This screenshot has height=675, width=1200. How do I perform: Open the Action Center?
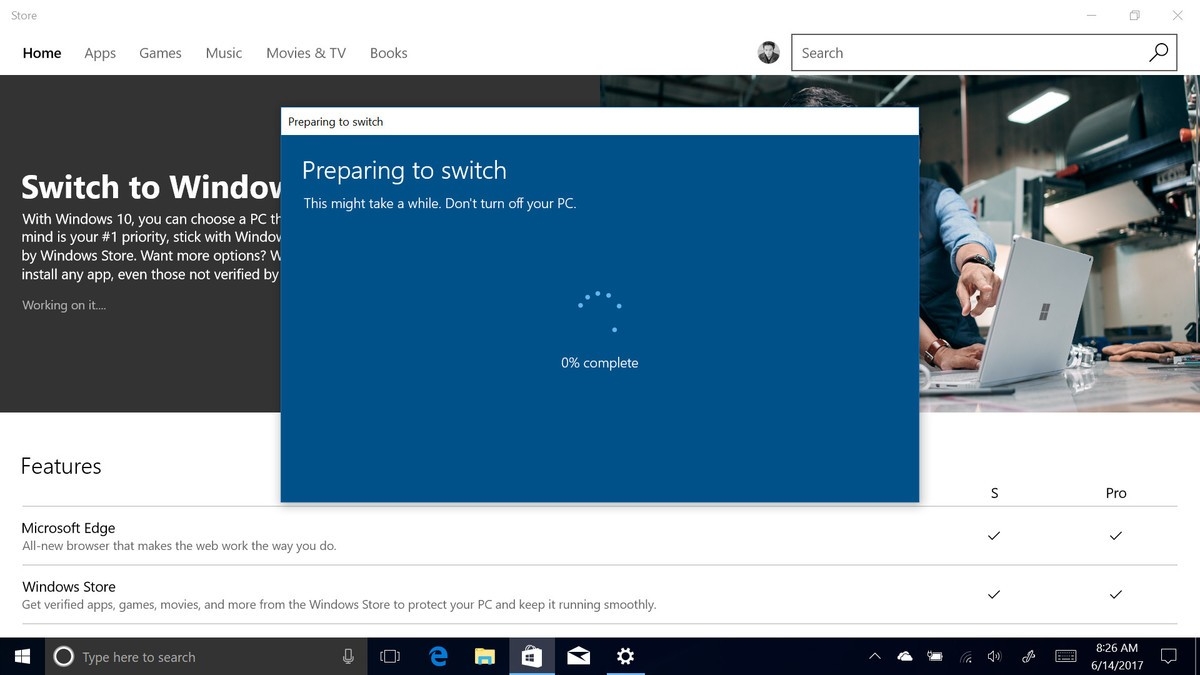pyautogui.click(x=1168, y=656)
